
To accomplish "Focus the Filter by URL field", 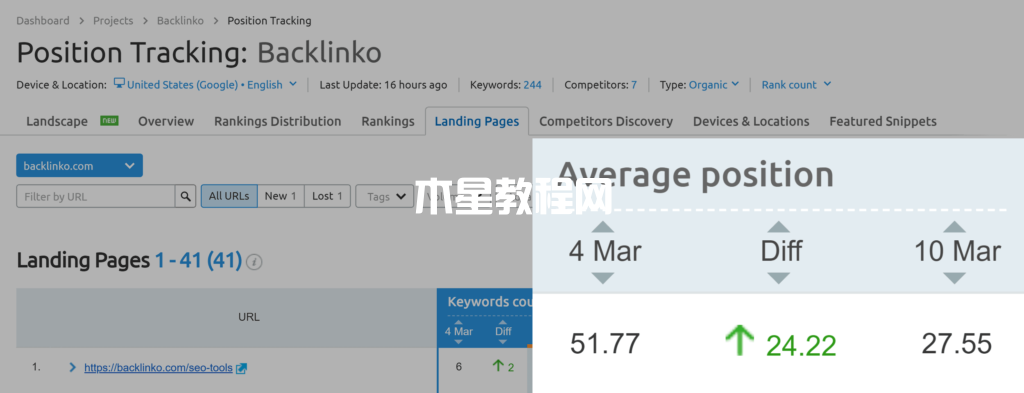I will click(95, 196).
